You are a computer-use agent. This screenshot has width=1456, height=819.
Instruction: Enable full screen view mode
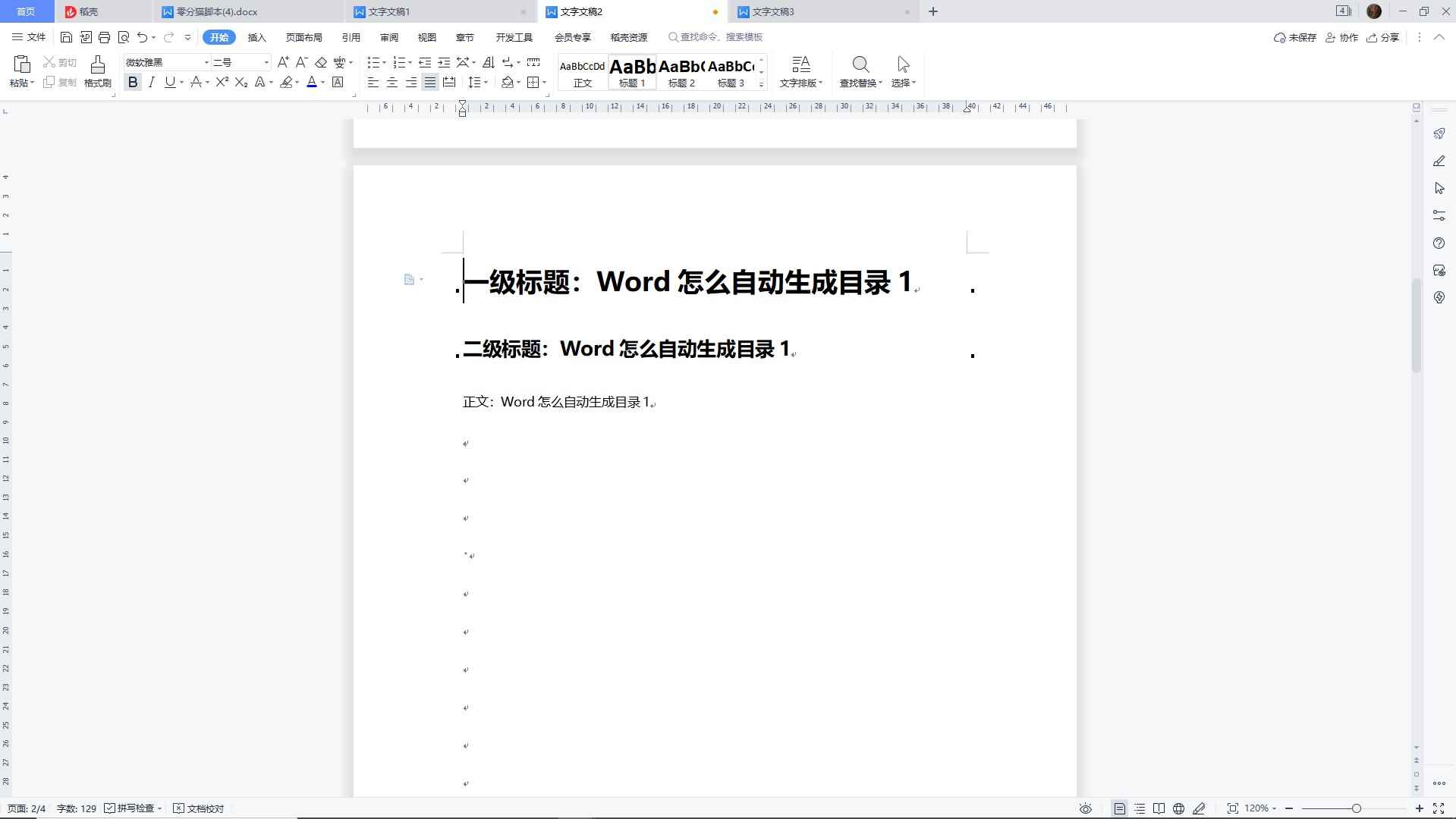[1439, 808]
